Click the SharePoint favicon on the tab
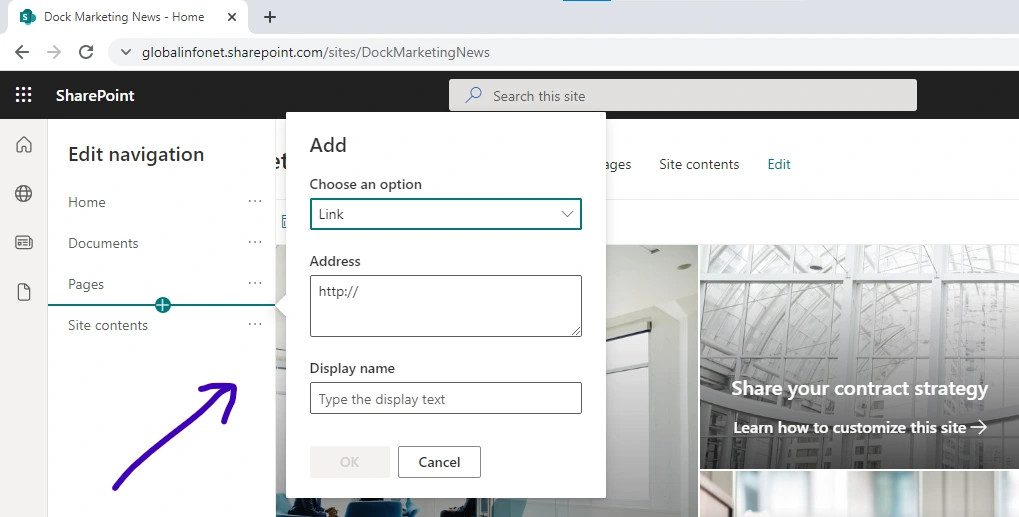 pos(28,17)
